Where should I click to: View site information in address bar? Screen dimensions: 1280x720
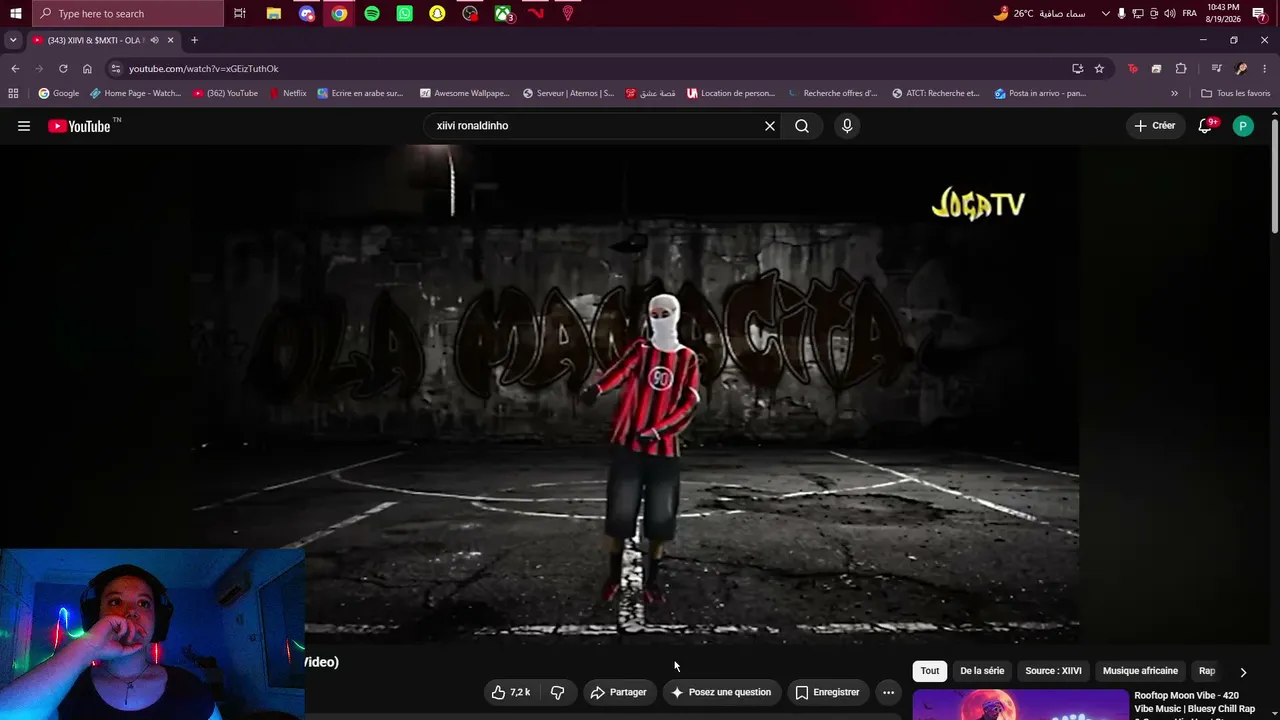[116, 69]
